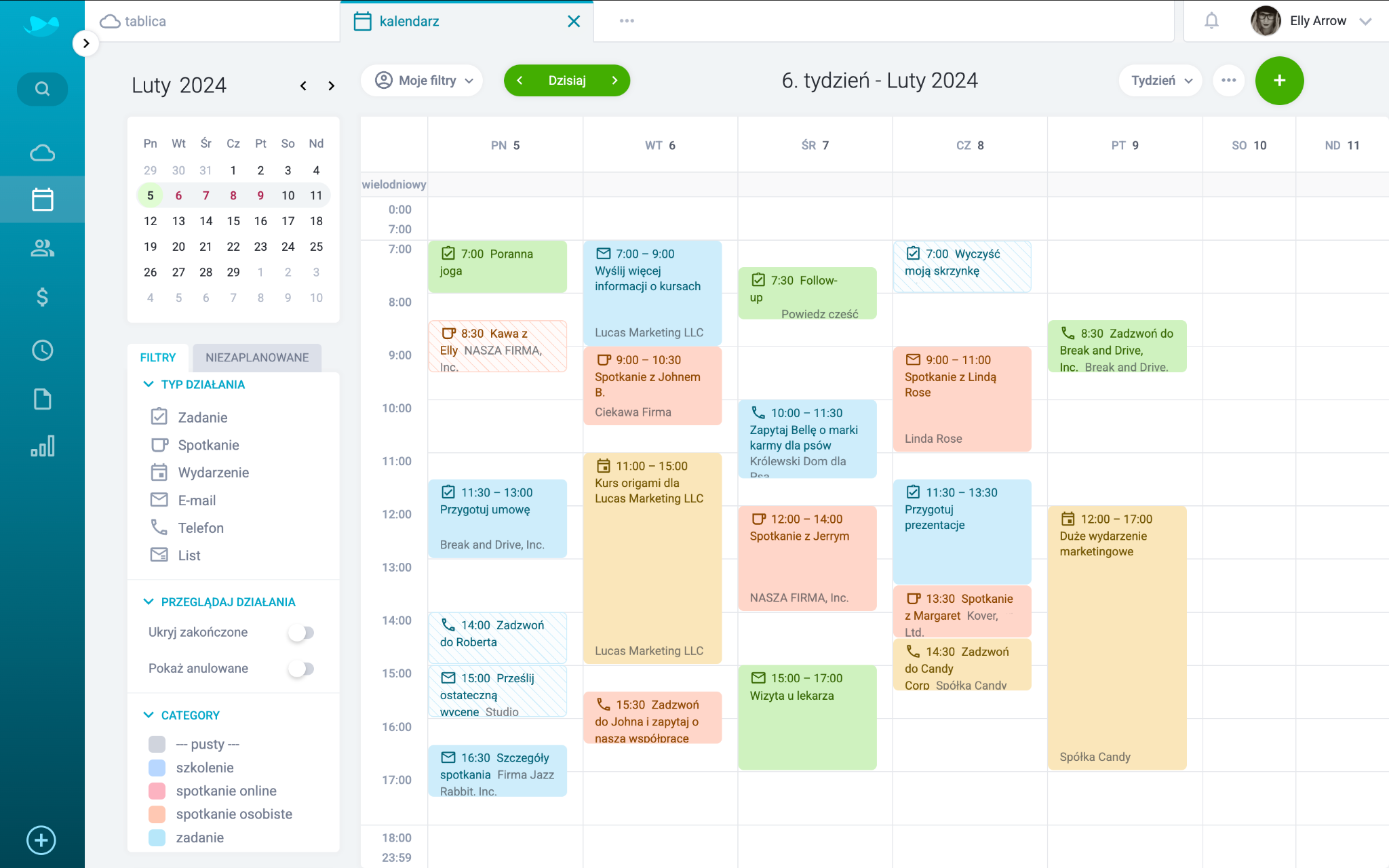Click the notifications bell icon
1389x868 pixels.
point(1211,21)
